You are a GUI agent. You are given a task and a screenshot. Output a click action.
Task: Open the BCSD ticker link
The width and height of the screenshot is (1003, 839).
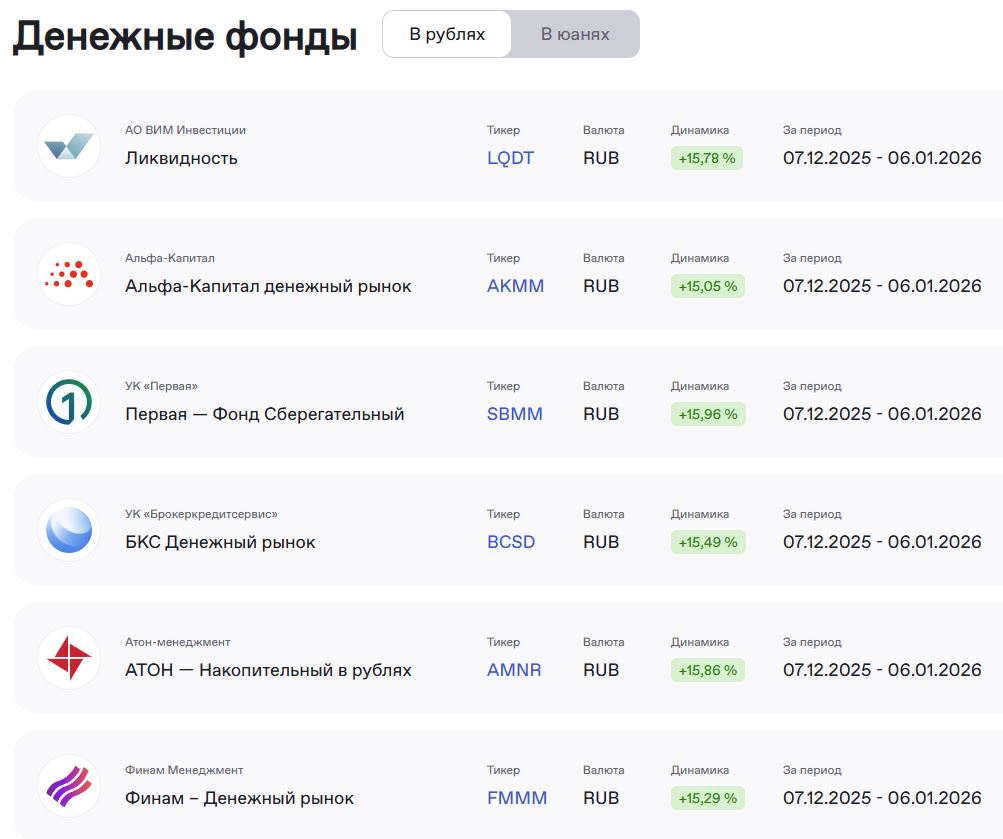(511, 542)
